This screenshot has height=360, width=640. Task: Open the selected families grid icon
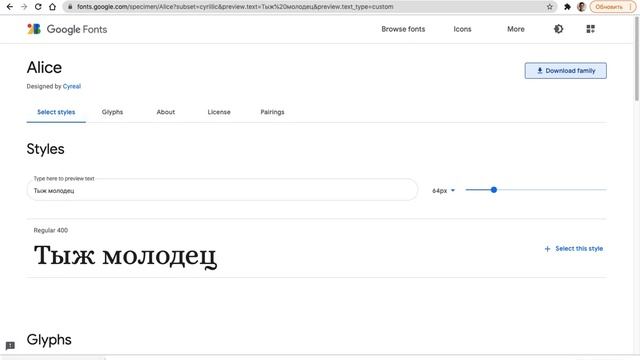(x=590, y=29)
